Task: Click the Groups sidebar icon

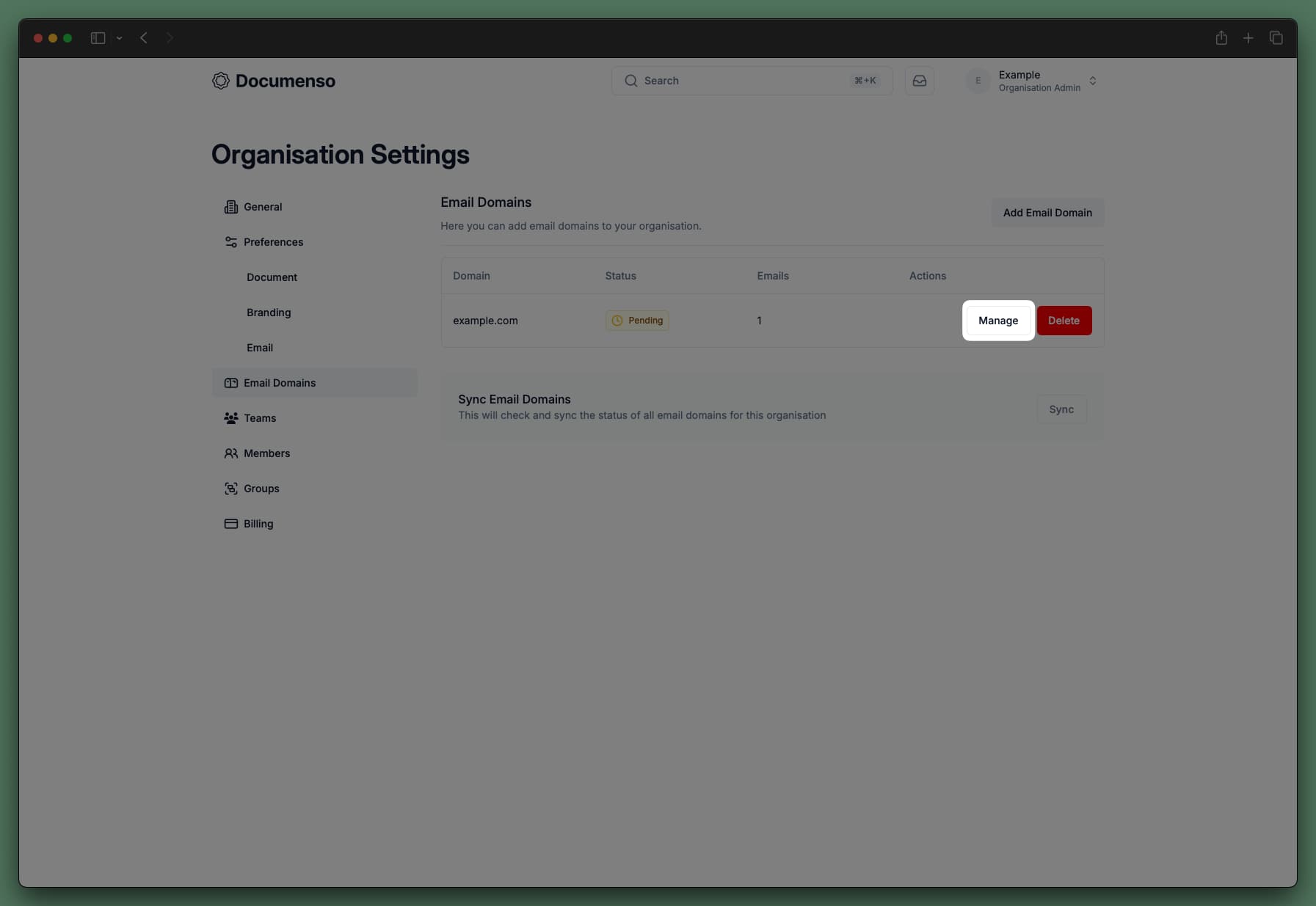Action: 231,488
